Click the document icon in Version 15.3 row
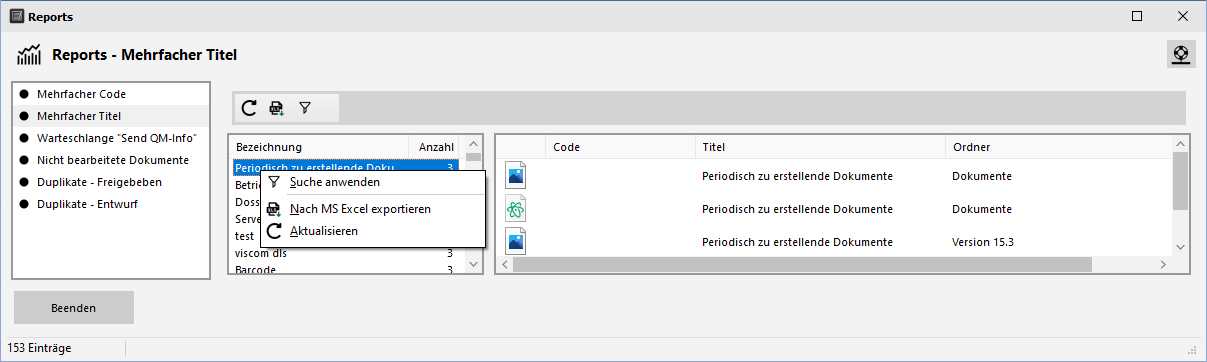The height and width of the screenshot is (362, 1207). point(516,242)
